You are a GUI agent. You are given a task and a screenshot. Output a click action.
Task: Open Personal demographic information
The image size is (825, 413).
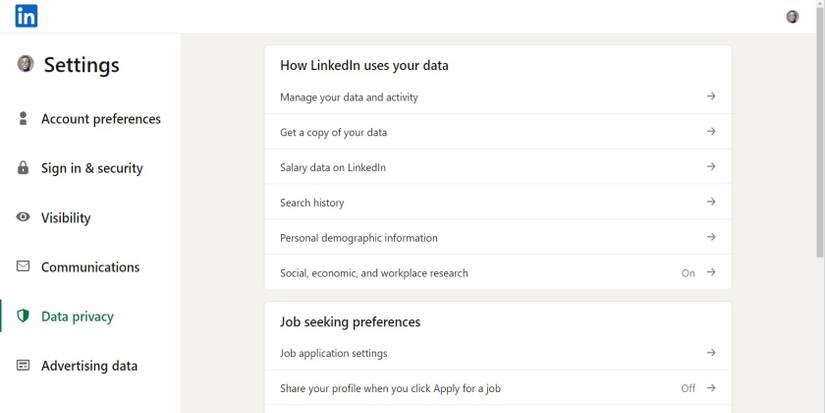click(x=358, y=238)
